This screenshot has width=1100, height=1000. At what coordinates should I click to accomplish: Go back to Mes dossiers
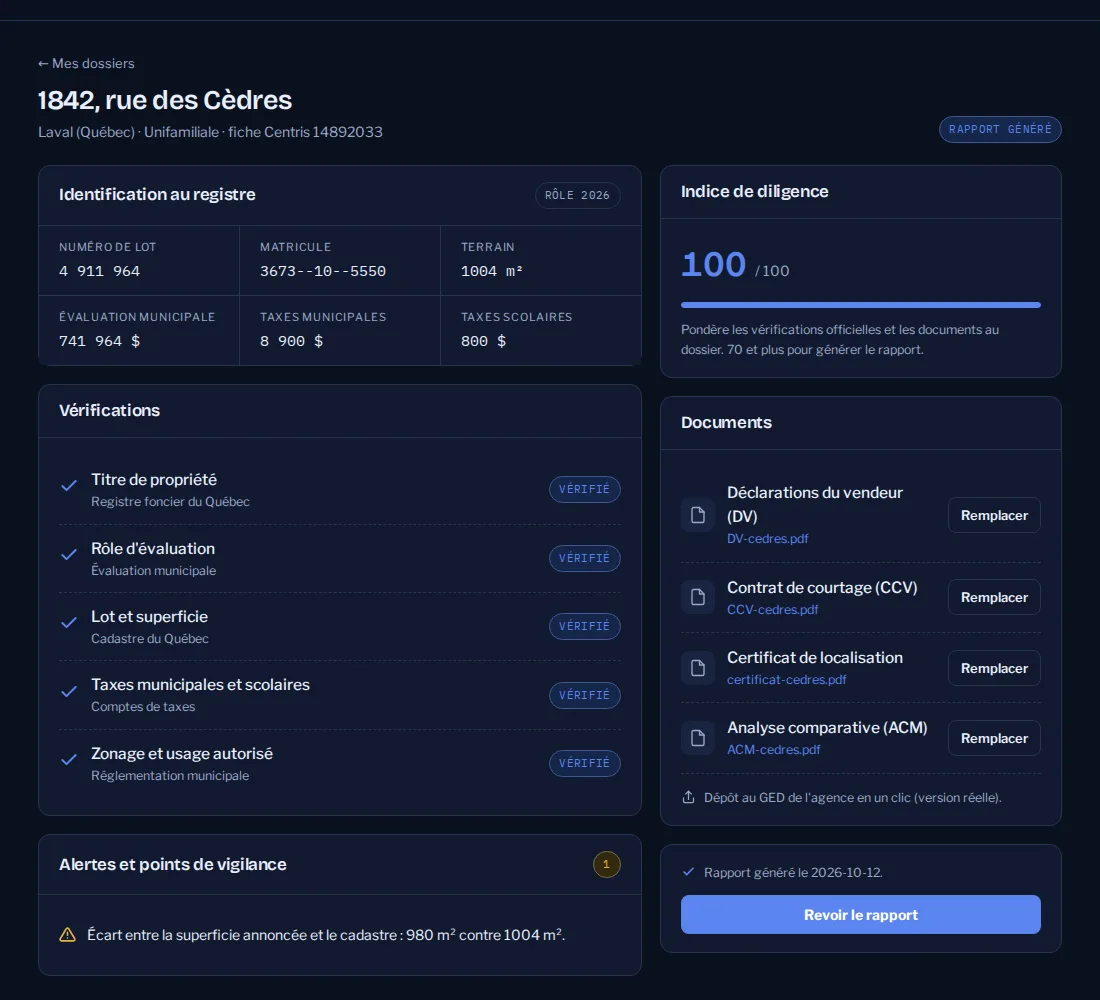tap(86, 63)
